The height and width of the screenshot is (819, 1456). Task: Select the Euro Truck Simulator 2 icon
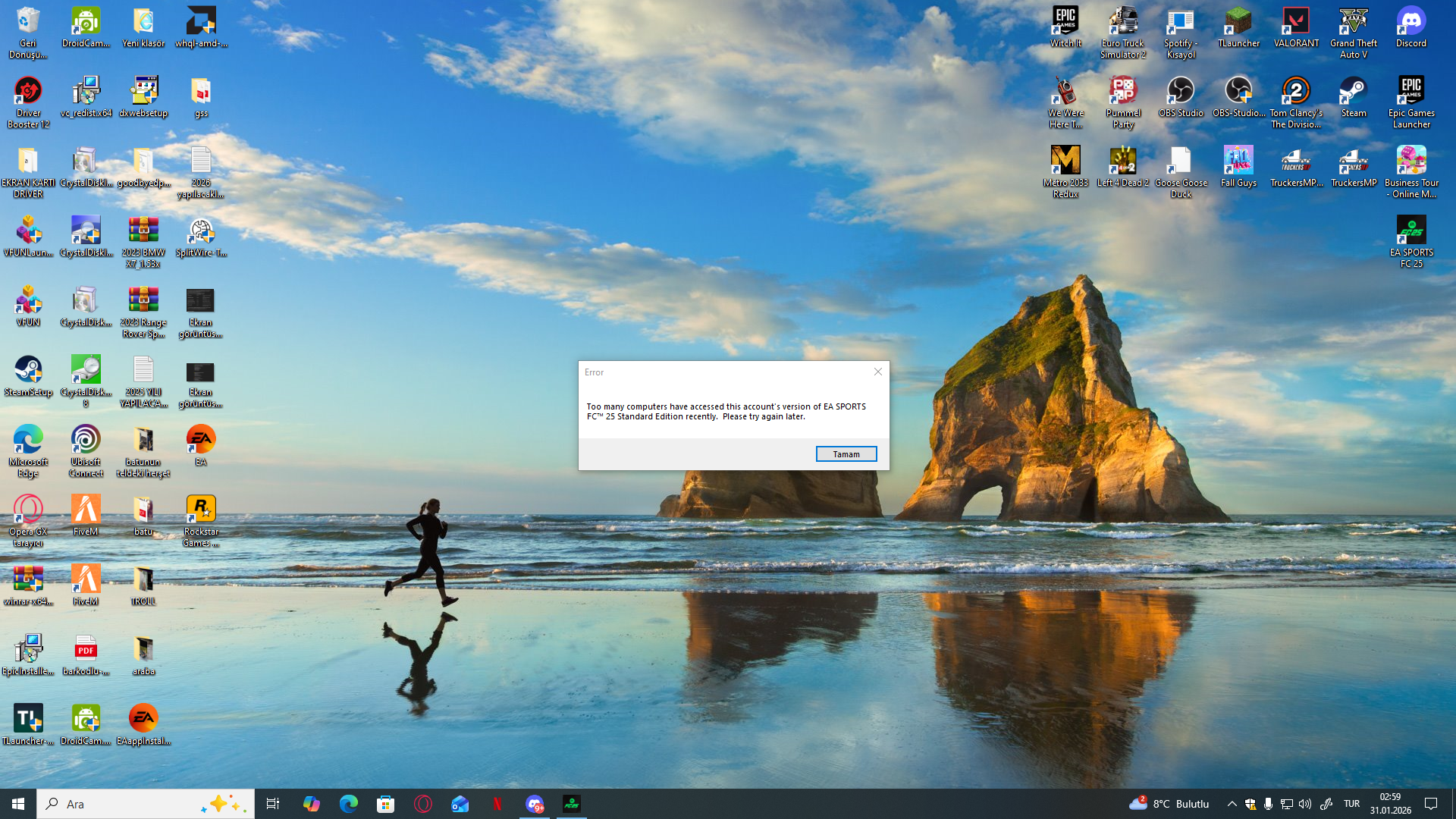(1123, 33)
